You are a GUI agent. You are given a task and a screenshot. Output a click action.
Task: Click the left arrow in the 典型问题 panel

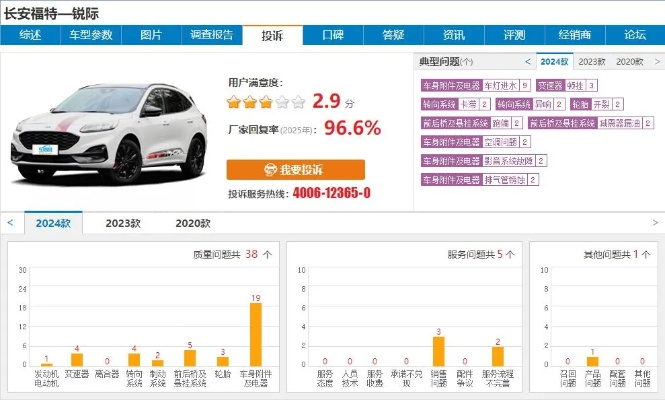coord(528,61)
